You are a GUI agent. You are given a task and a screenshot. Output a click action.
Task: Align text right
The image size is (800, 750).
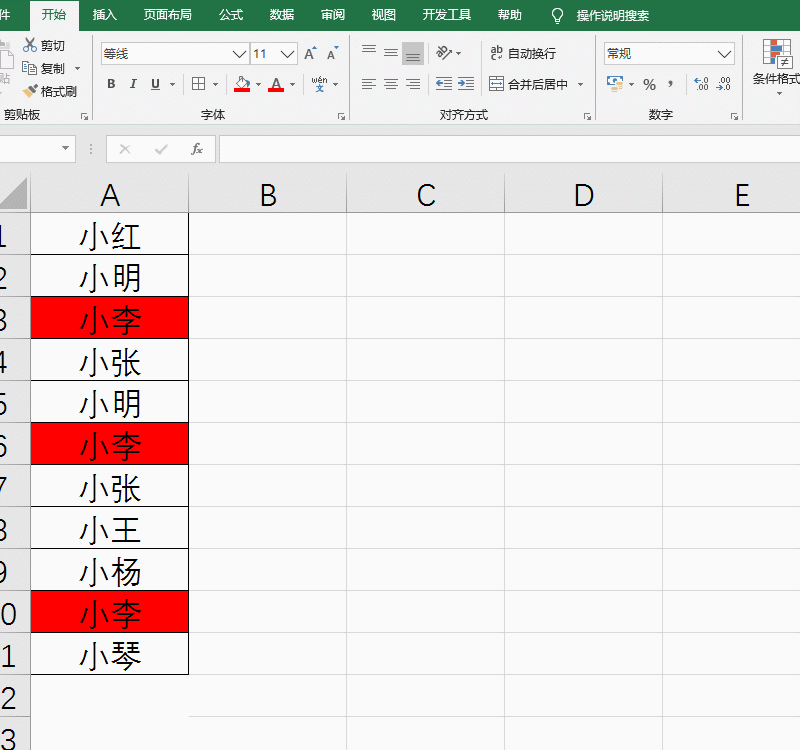413,84
